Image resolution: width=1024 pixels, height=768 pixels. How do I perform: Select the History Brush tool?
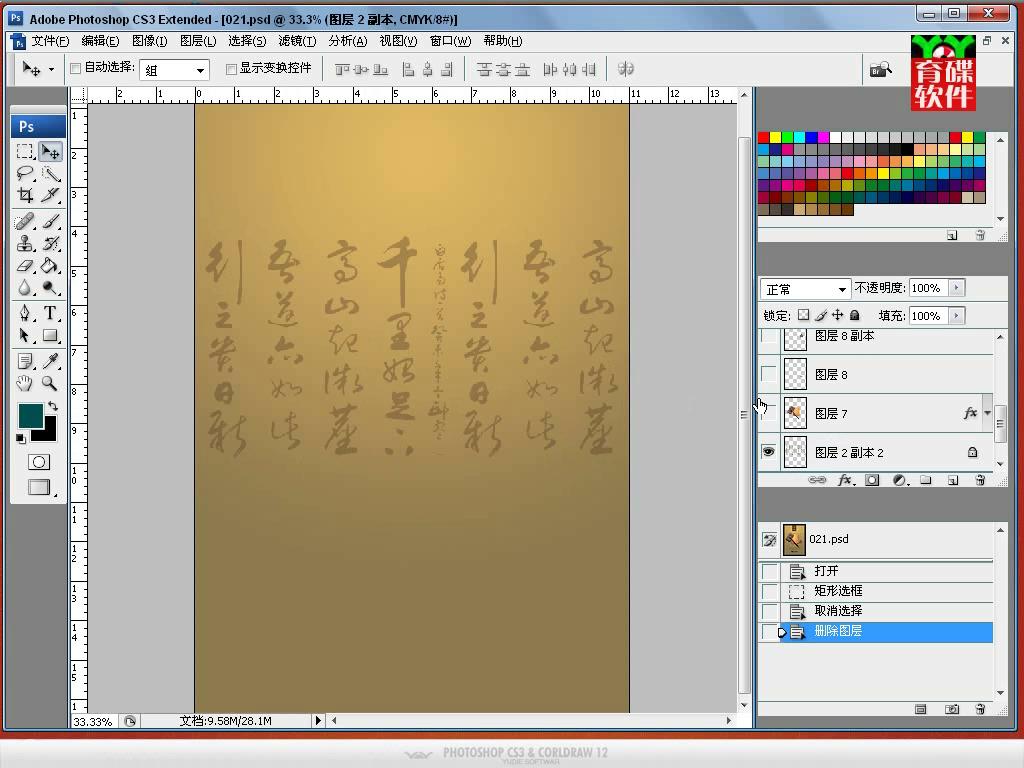point(50,244)
